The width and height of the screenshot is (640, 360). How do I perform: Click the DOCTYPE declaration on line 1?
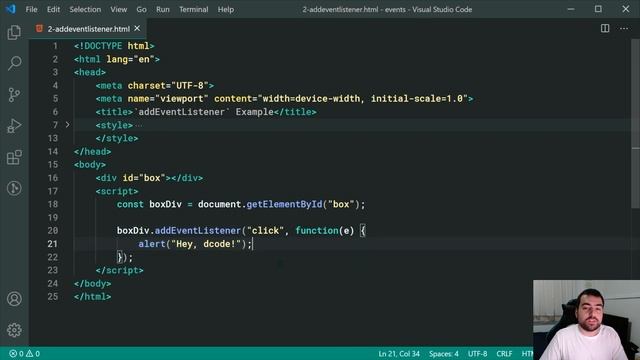point(114,46)
